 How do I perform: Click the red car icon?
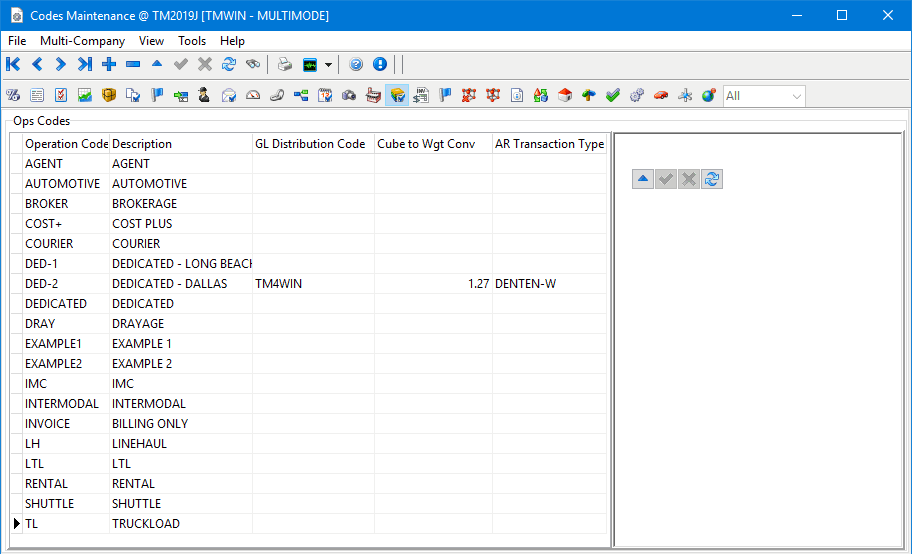click(x=661, y=96)
